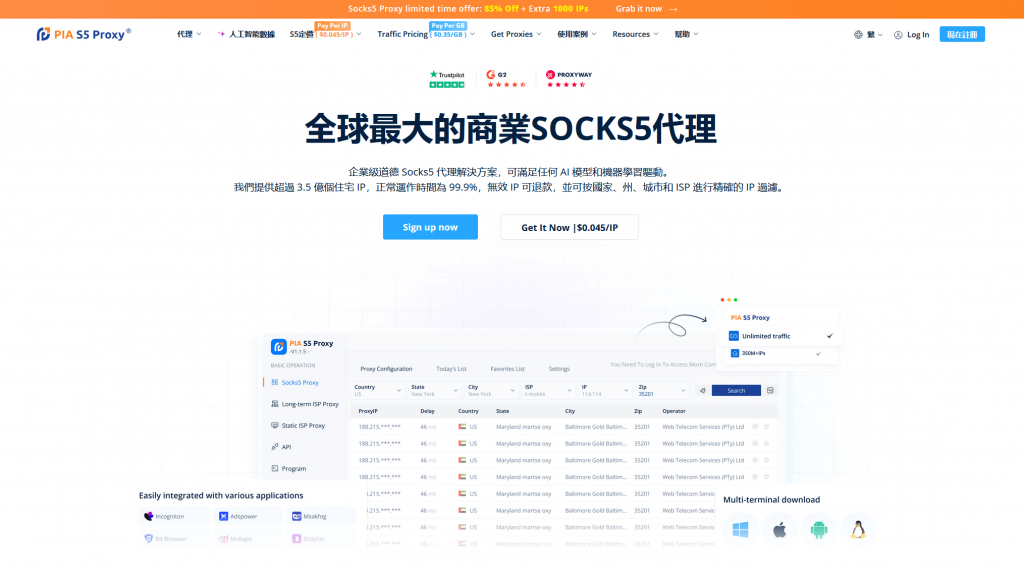The height and width of the screenshot is (578, 1024).
Task: Click the 85% Off banner text
Action: (x=501, y=8)
